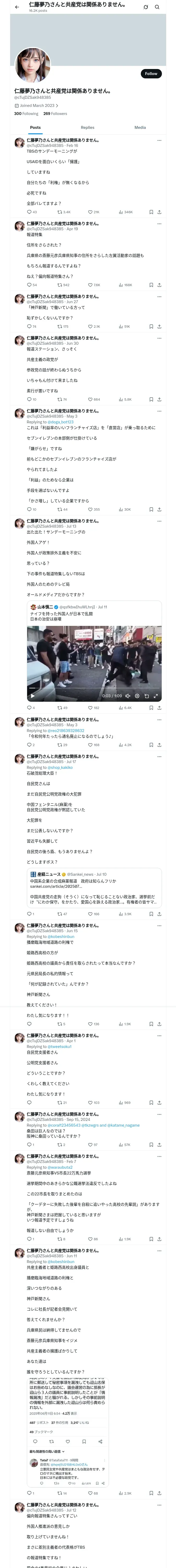Repost the Feb 16 post
Image resolution: width=176 pixels, height=1568 pixels.
[x=64, y=212]
